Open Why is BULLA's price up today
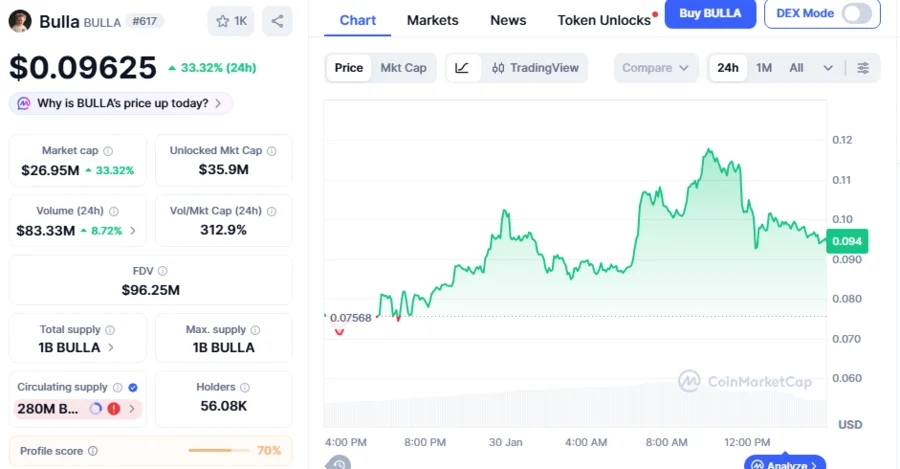The height and width of the screenshot is (469, 900). tap(121, 103)
